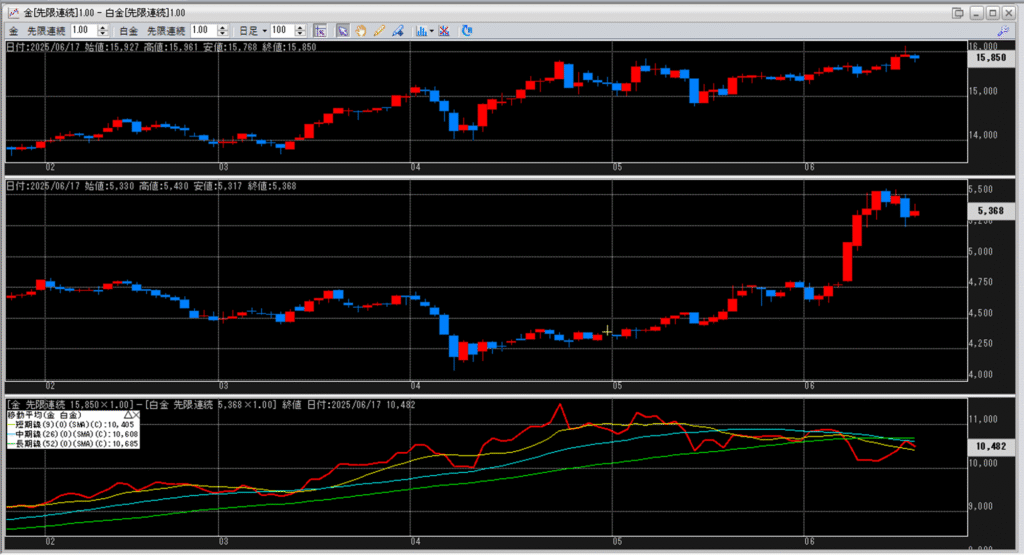Minimize the chart window

pos(976,12)
